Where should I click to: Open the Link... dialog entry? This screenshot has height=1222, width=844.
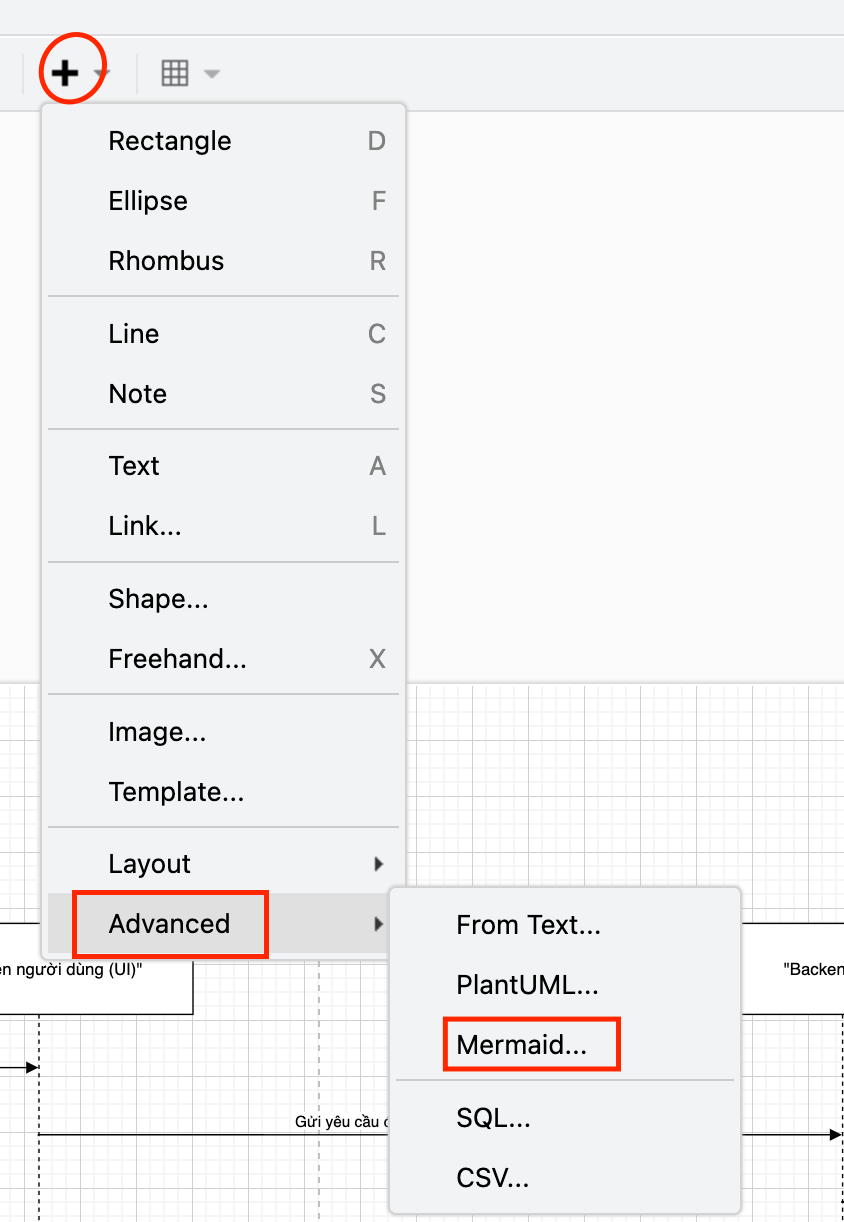(145, 526)
